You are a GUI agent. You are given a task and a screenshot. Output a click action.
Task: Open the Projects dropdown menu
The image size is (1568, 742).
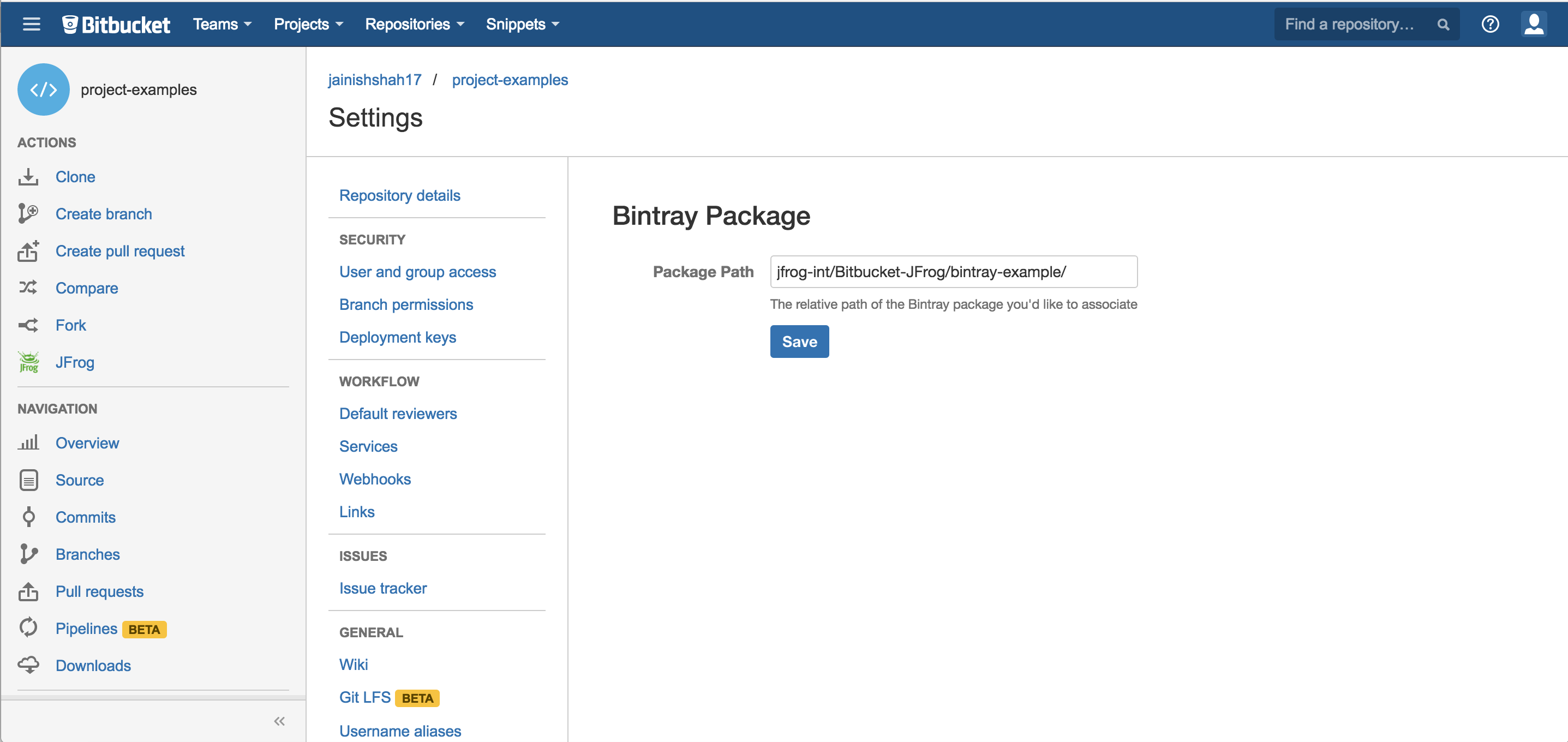pos(308,25)
